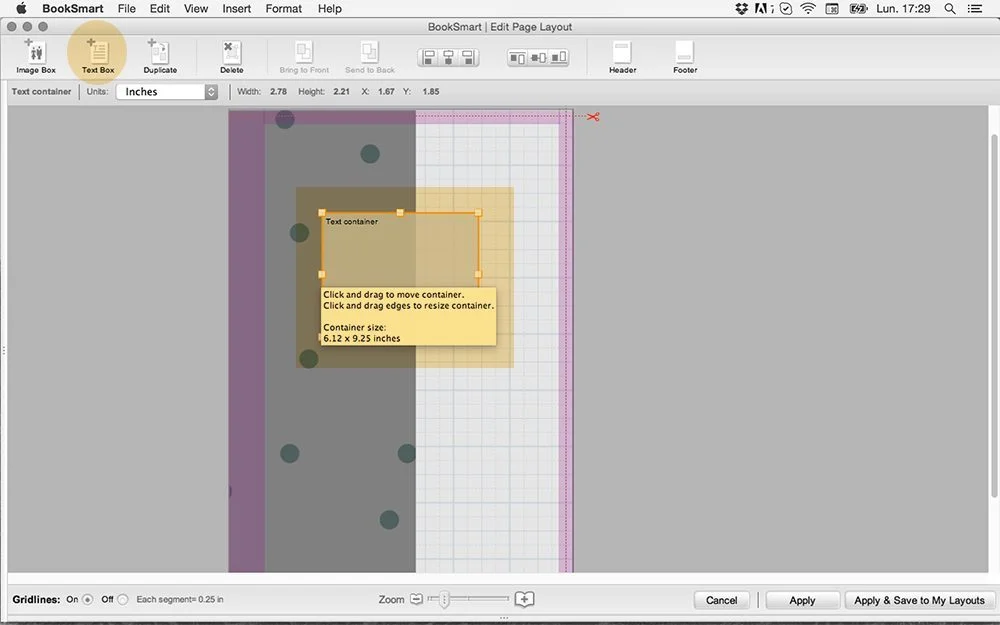Screen dimensions: 1000x625
Task: Add a new Image Box
Action: pos(36,56)
